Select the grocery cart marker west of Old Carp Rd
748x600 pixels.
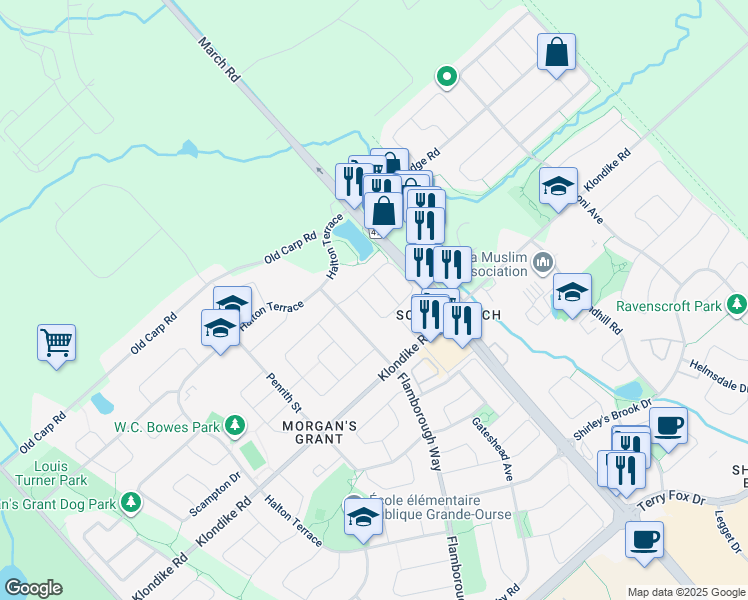(x=57, y=346)
